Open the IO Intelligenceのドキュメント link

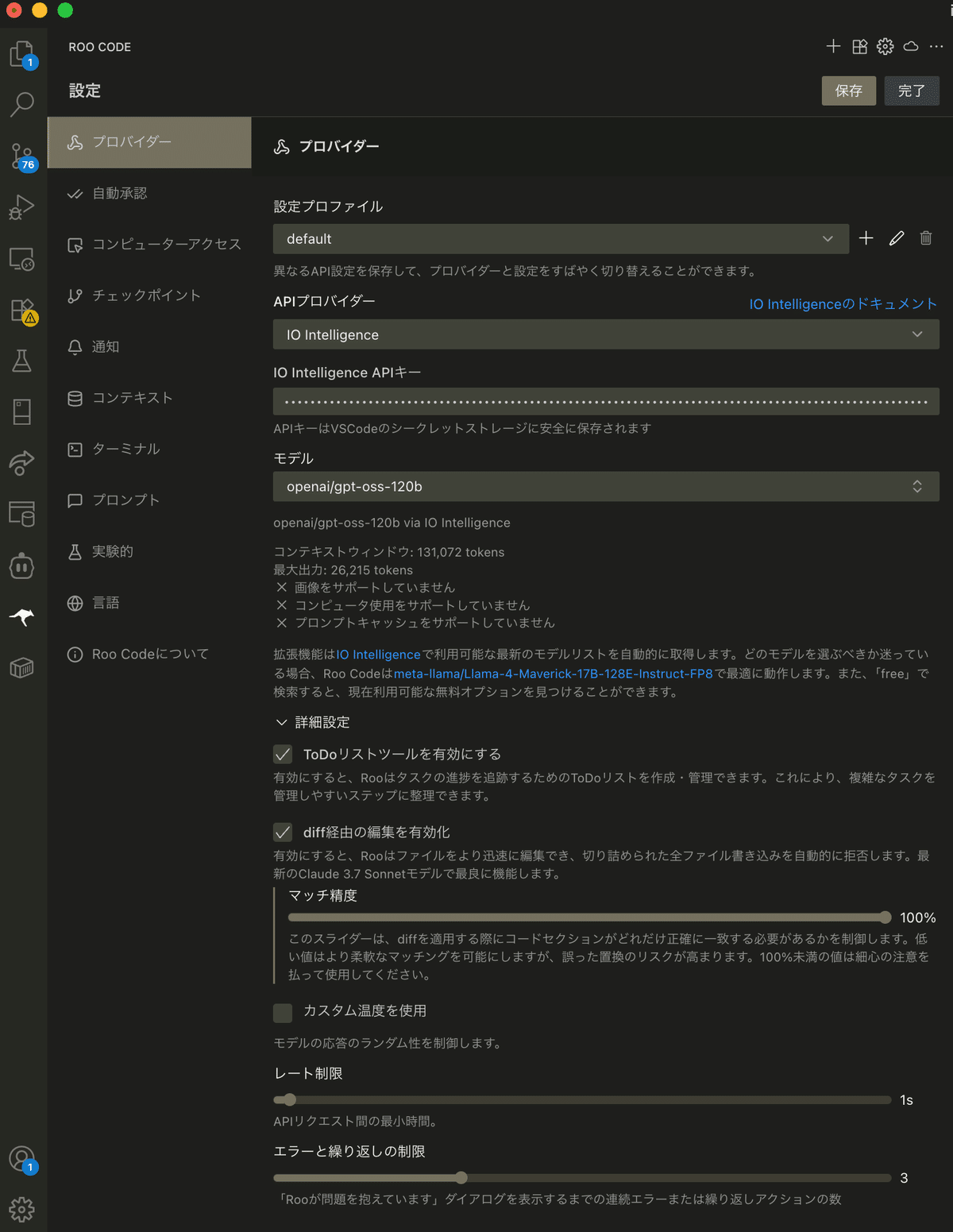pos(843,303)
